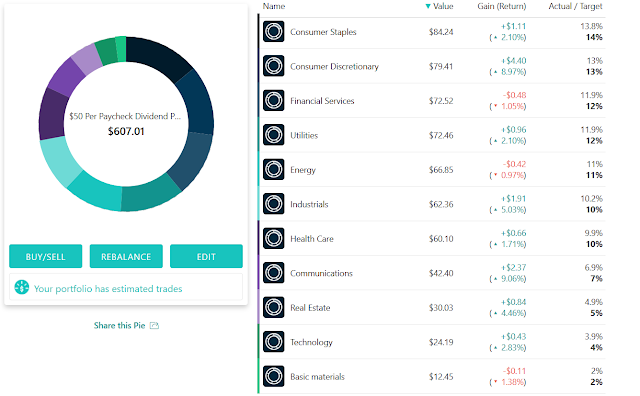Click the $607.01 pie total value

[126, 131]
